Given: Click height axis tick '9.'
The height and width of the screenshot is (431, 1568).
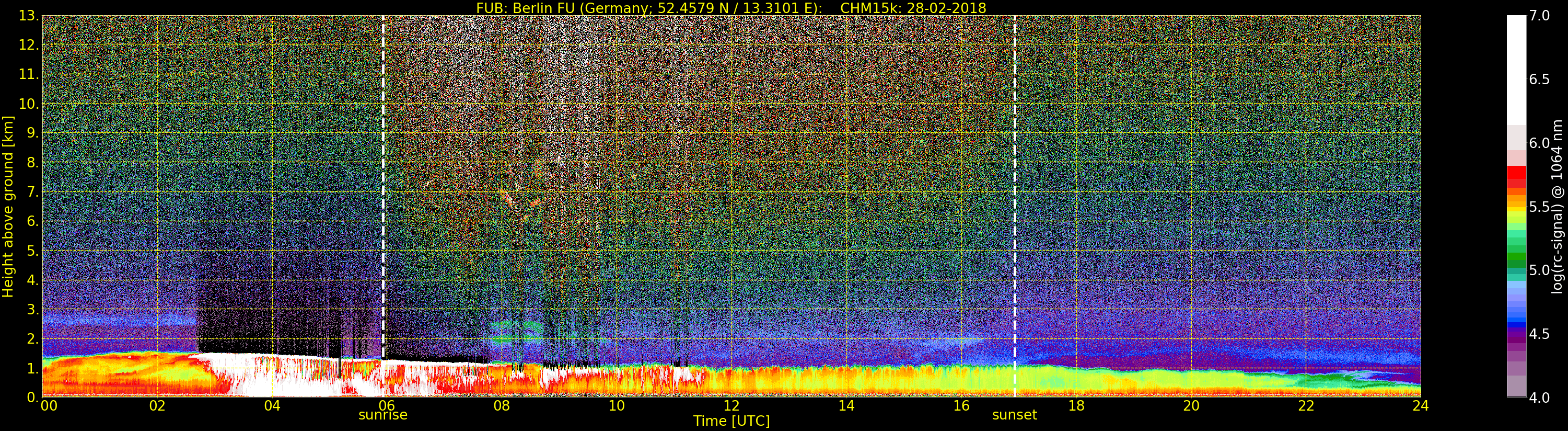Looking at the screenshot, I should 32,133.
